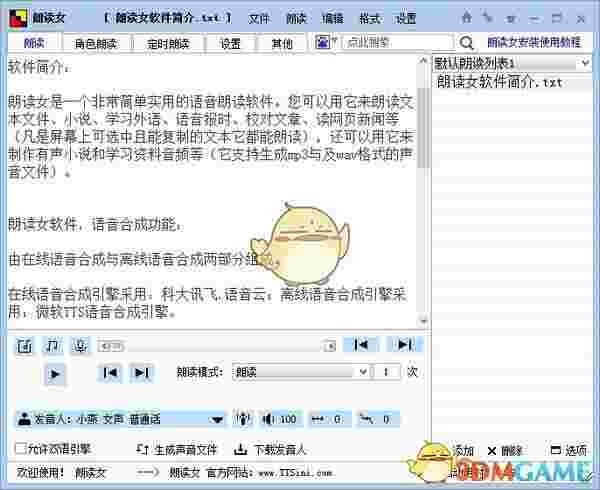This screenshot has width=600, height=490.
Task: Open the 设置 tab below the title bar
Action: tap(230, 44)
